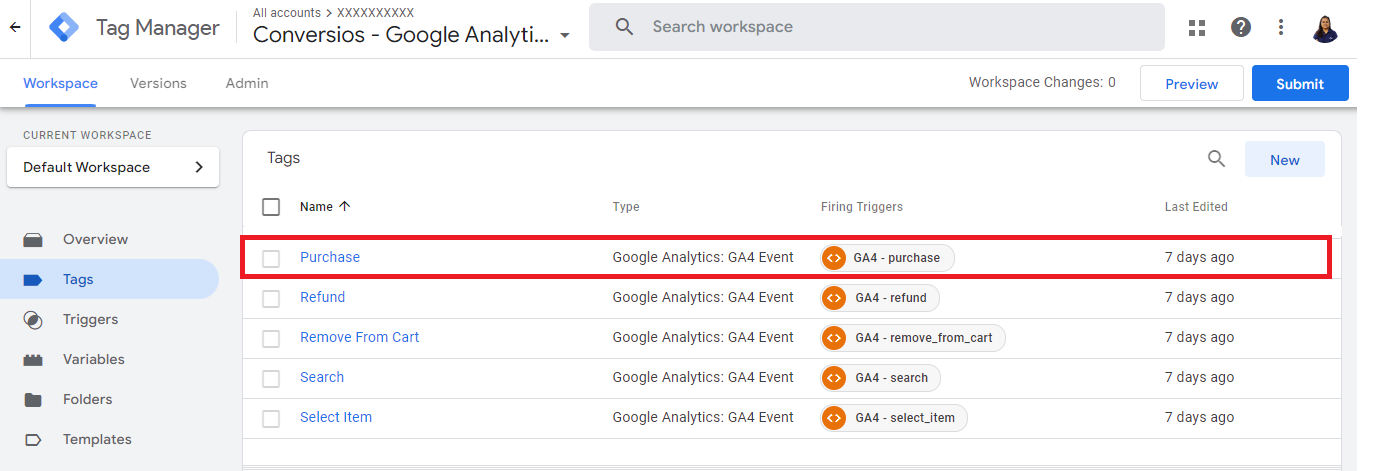1374x471 pixels.
Task: Click the Conversios container name title
Action: pos(401,35)
